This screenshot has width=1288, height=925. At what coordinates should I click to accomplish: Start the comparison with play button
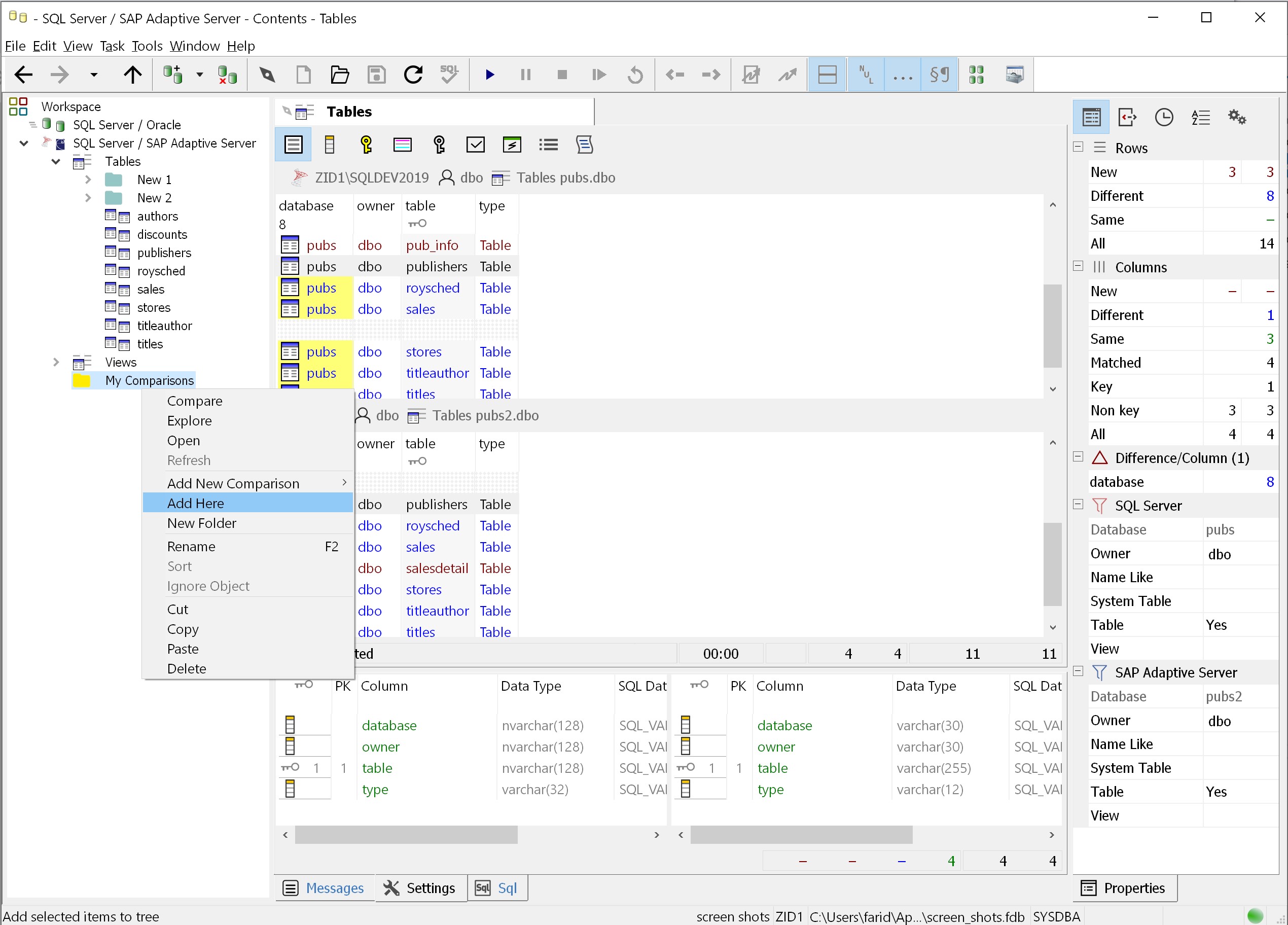489,75
